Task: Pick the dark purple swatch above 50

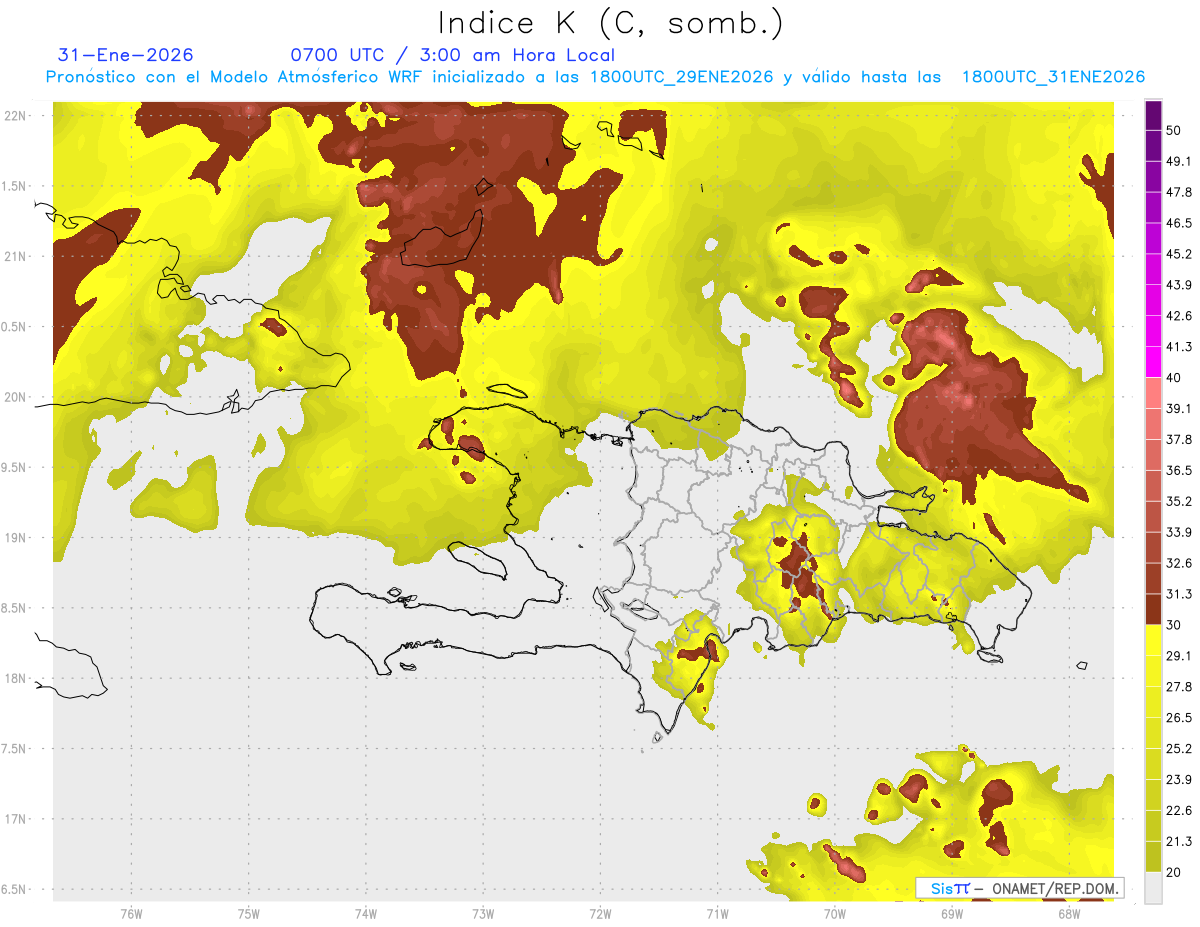Action: [1153, 115]
